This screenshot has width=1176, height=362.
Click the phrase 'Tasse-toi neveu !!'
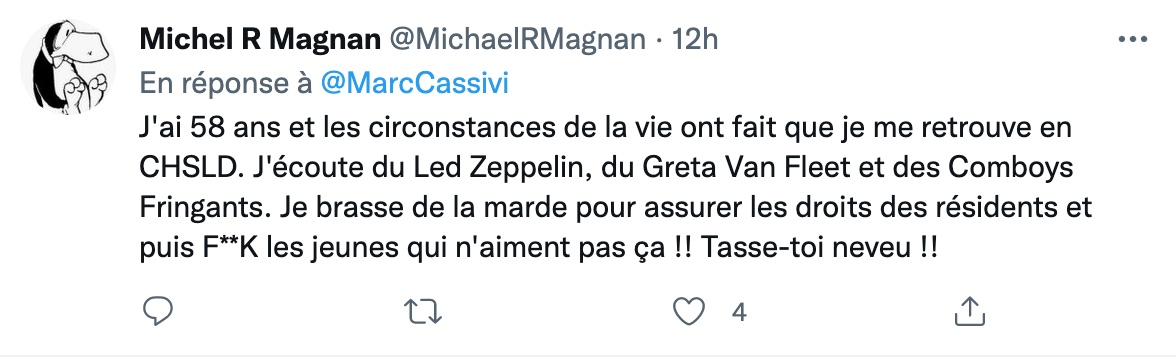click(819, 250)
